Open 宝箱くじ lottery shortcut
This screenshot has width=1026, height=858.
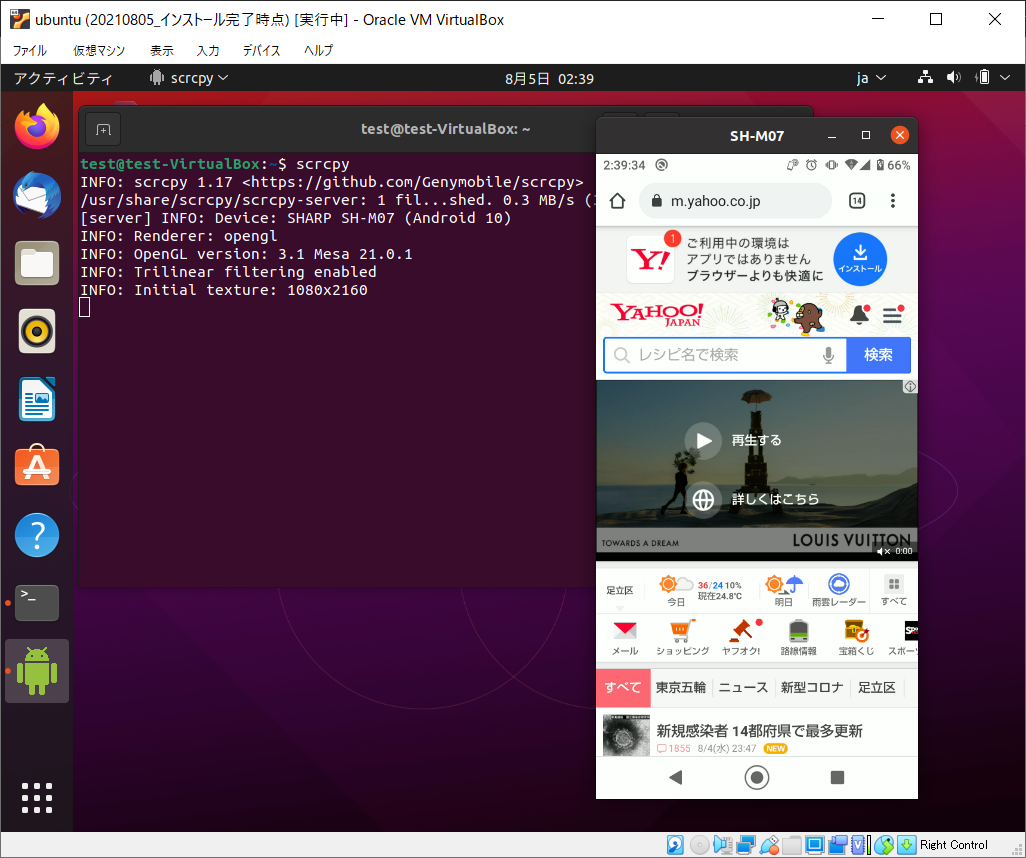(x=856, y=638)
